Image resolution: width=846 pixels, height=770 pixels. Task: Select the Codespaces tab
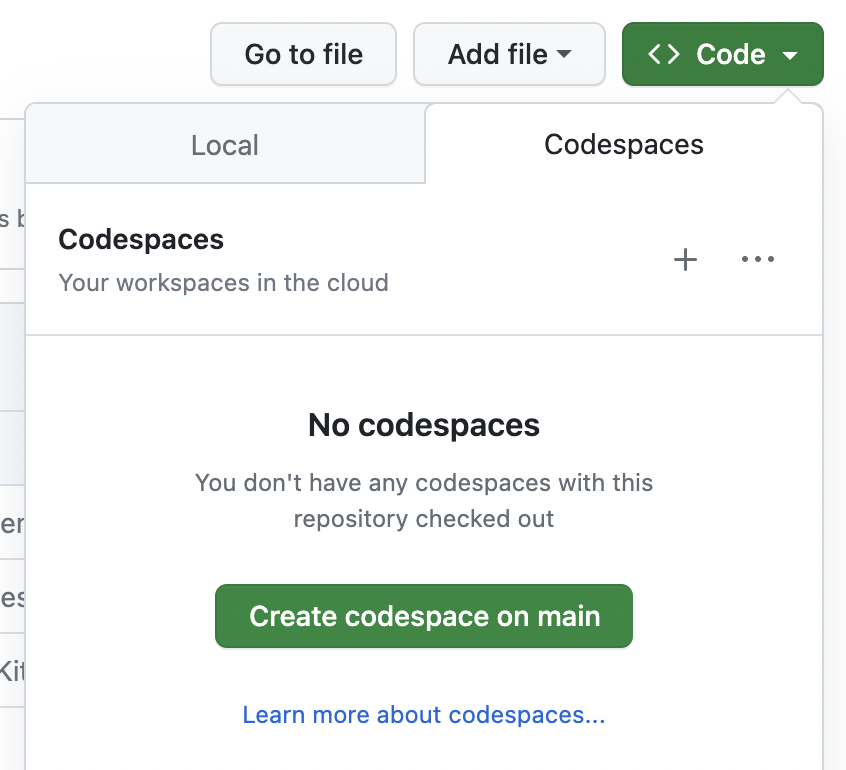click(x=623, y=144)
